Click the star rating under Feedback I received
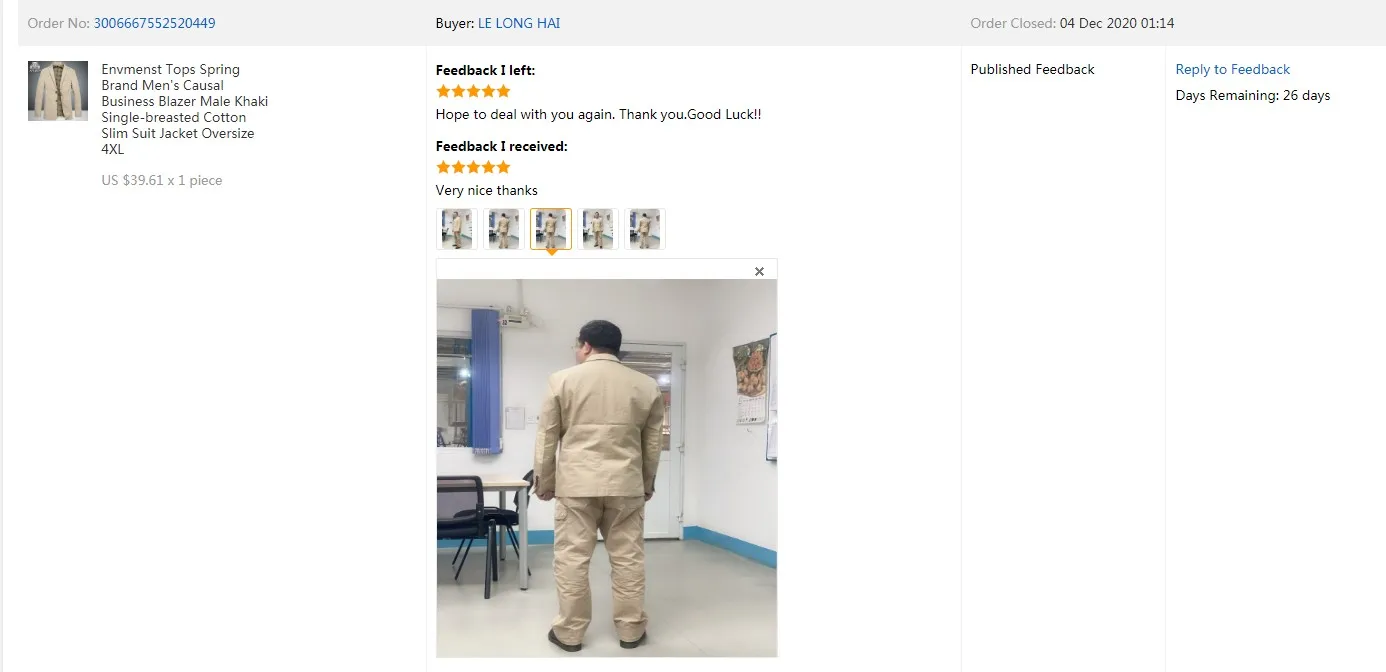Screen dimensions: 1386x672 coord(474,167)
